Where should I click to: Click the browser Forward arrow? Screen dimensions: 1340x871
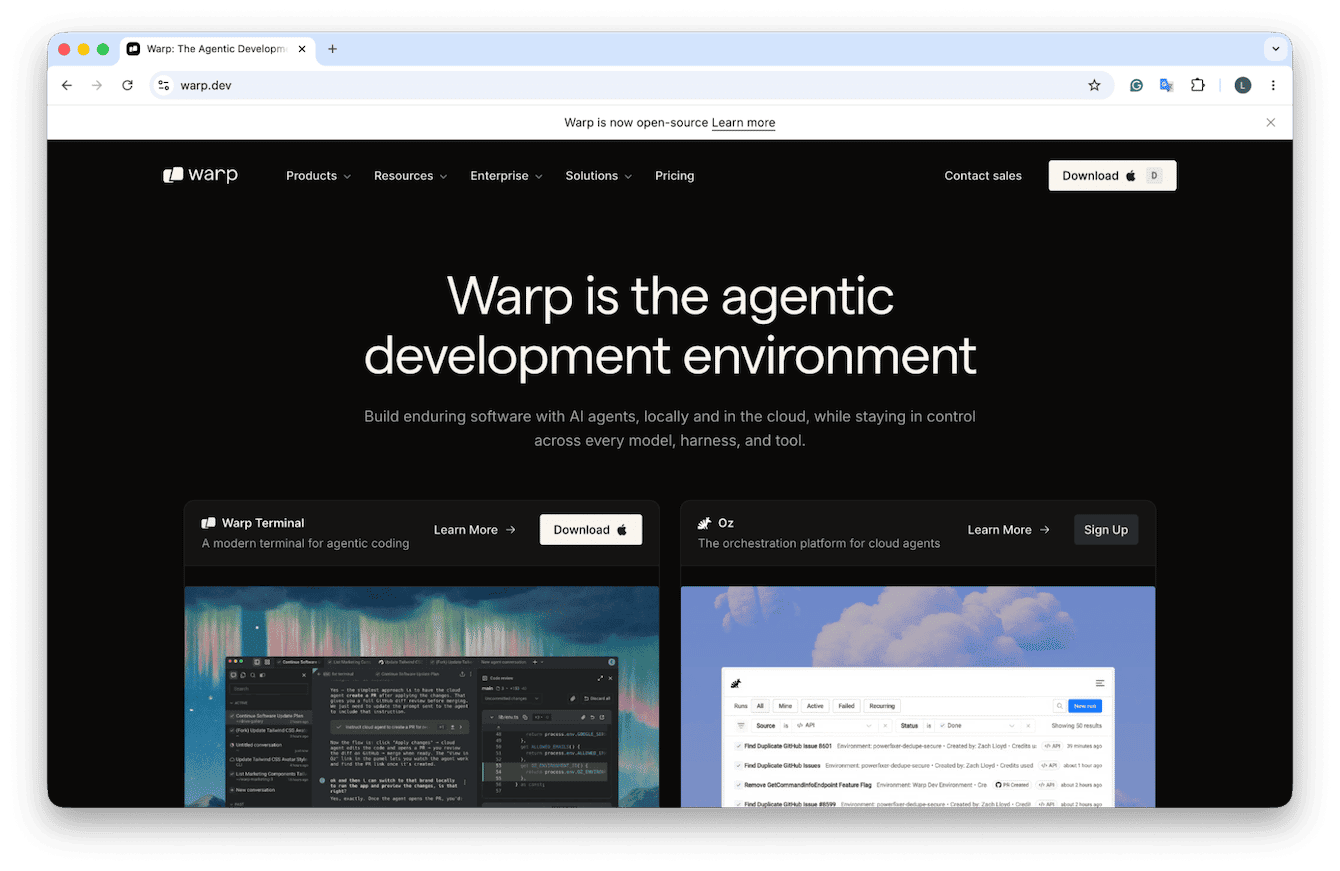97,85
